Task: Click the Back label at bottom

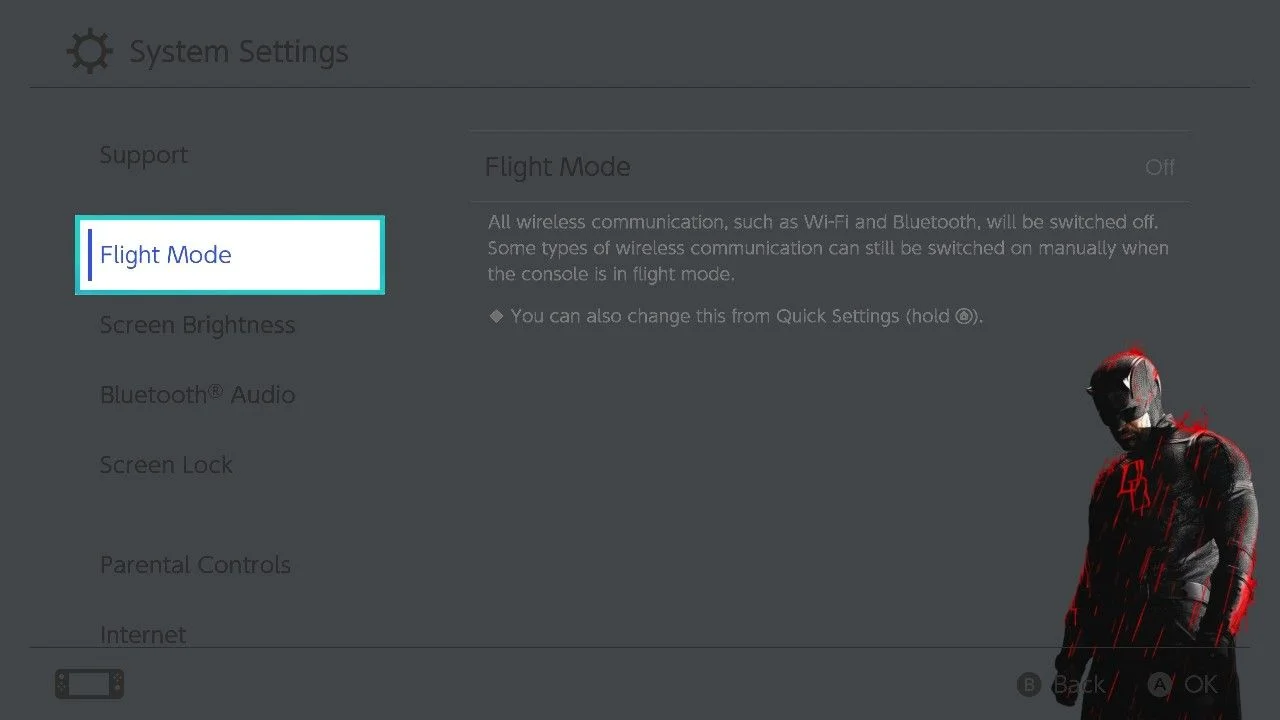Action: coord(1078,685)
